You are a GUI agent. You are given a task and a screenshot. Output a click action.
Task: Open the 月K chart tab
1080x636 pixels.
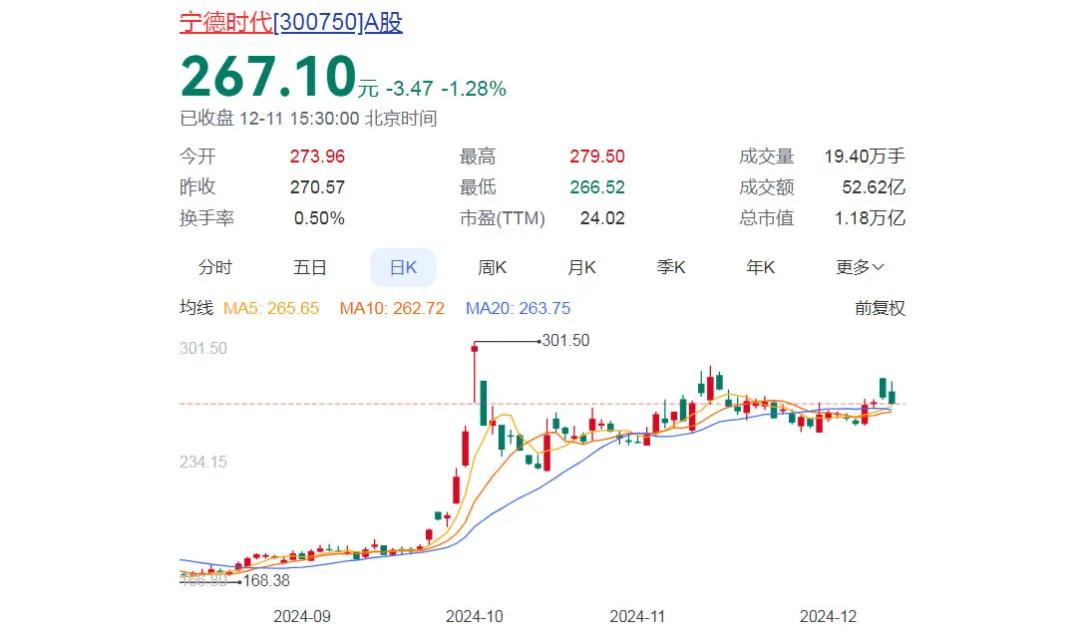point(582,267)
